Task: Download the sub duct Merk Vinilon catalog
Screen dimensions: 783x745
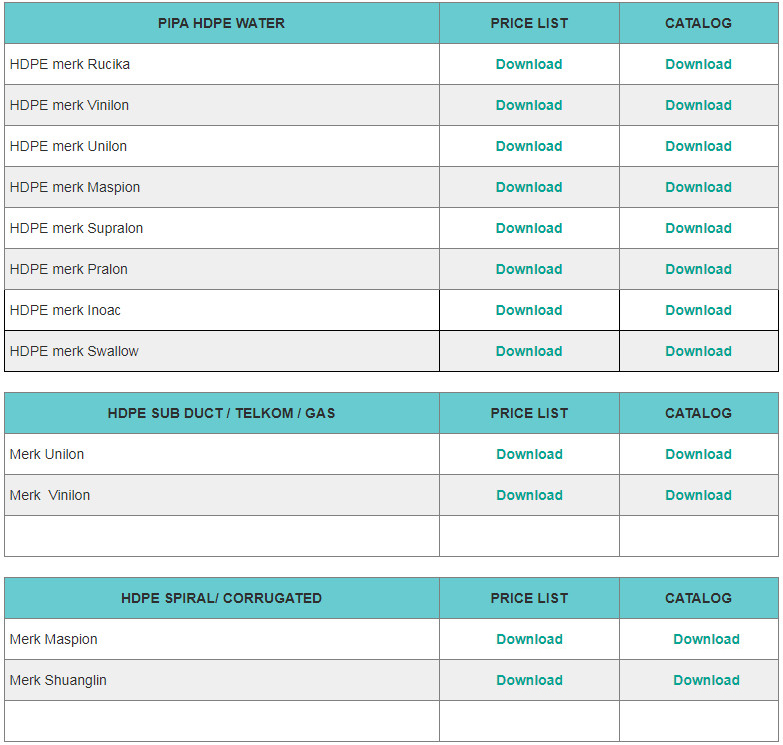Action: pos(698,495)
